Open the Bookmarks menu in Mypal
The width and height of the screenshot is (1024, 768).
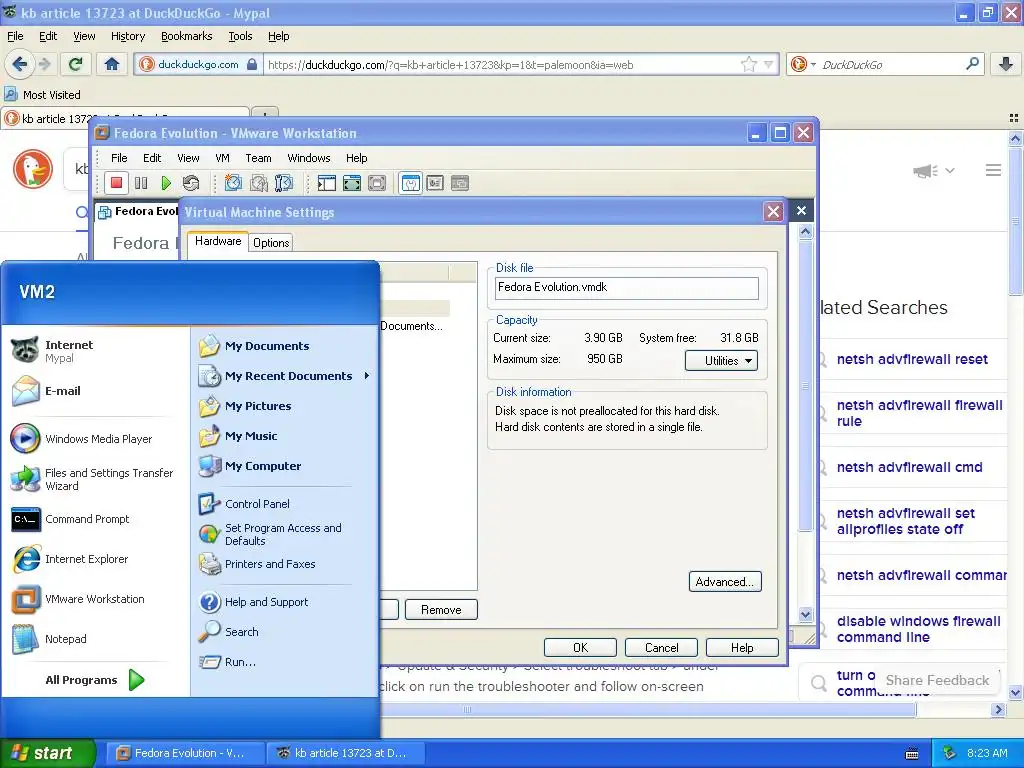187,36
